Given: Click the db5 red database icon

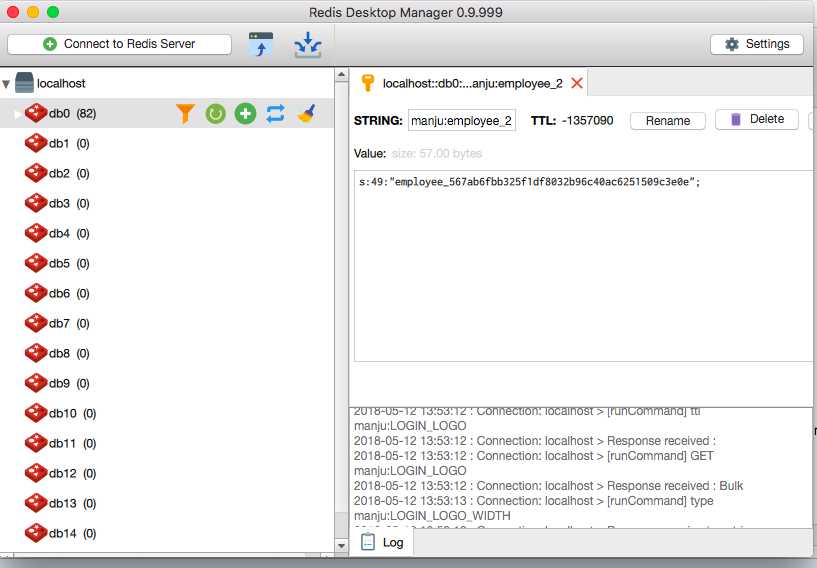Looking at the screenshot, I should click(x=36, y=263).
